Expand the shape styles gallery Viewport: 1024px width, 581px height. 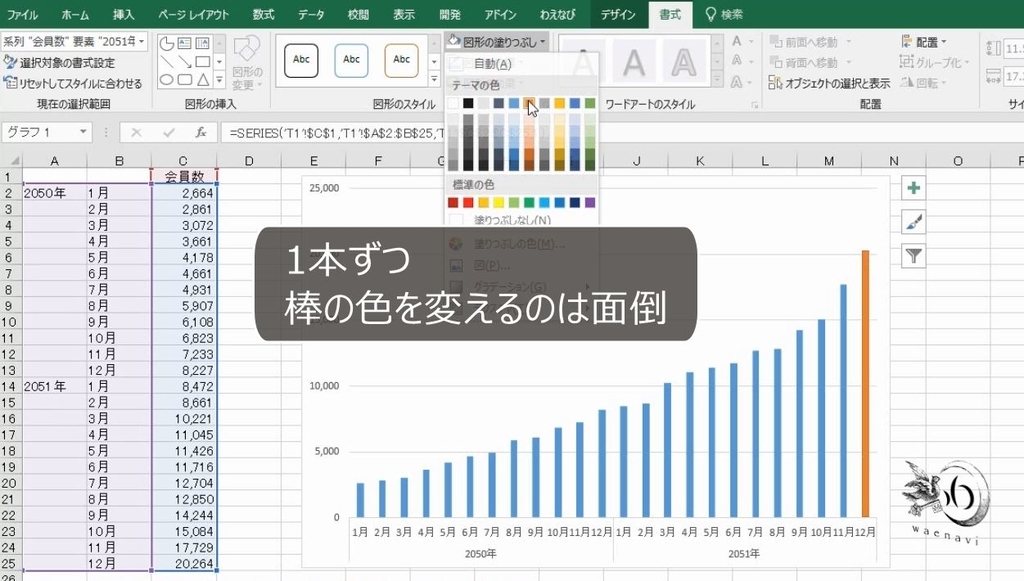tap(434, 79)
